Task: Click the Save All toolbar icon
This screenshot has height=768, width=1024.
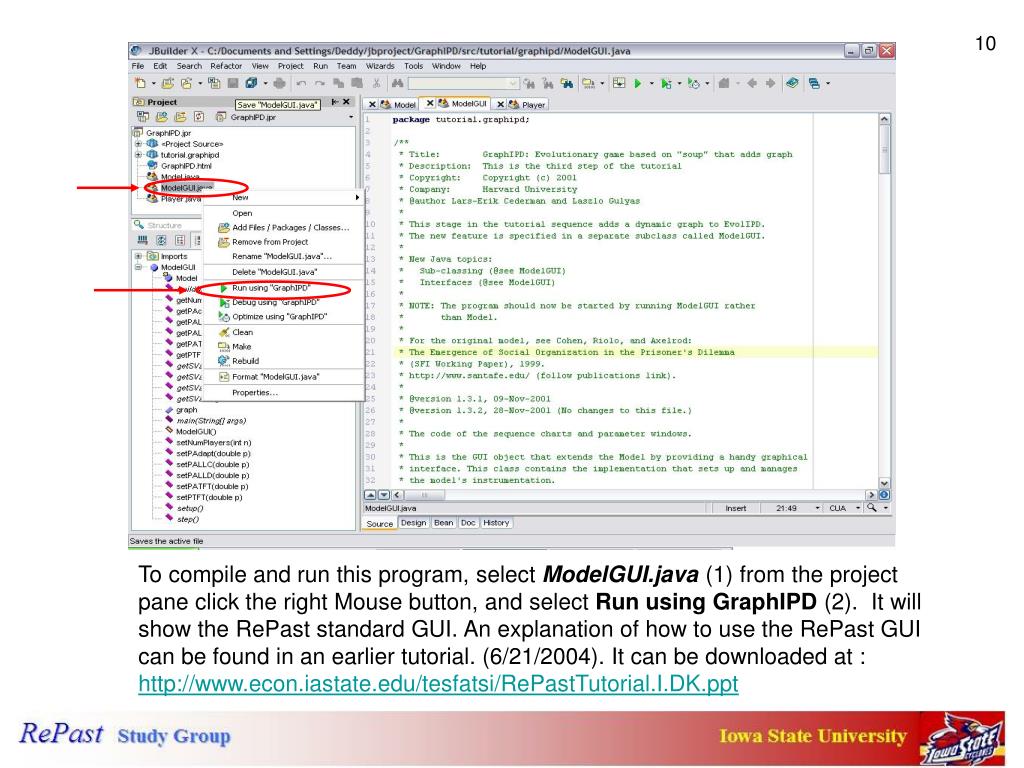Action: pos(251,83)
